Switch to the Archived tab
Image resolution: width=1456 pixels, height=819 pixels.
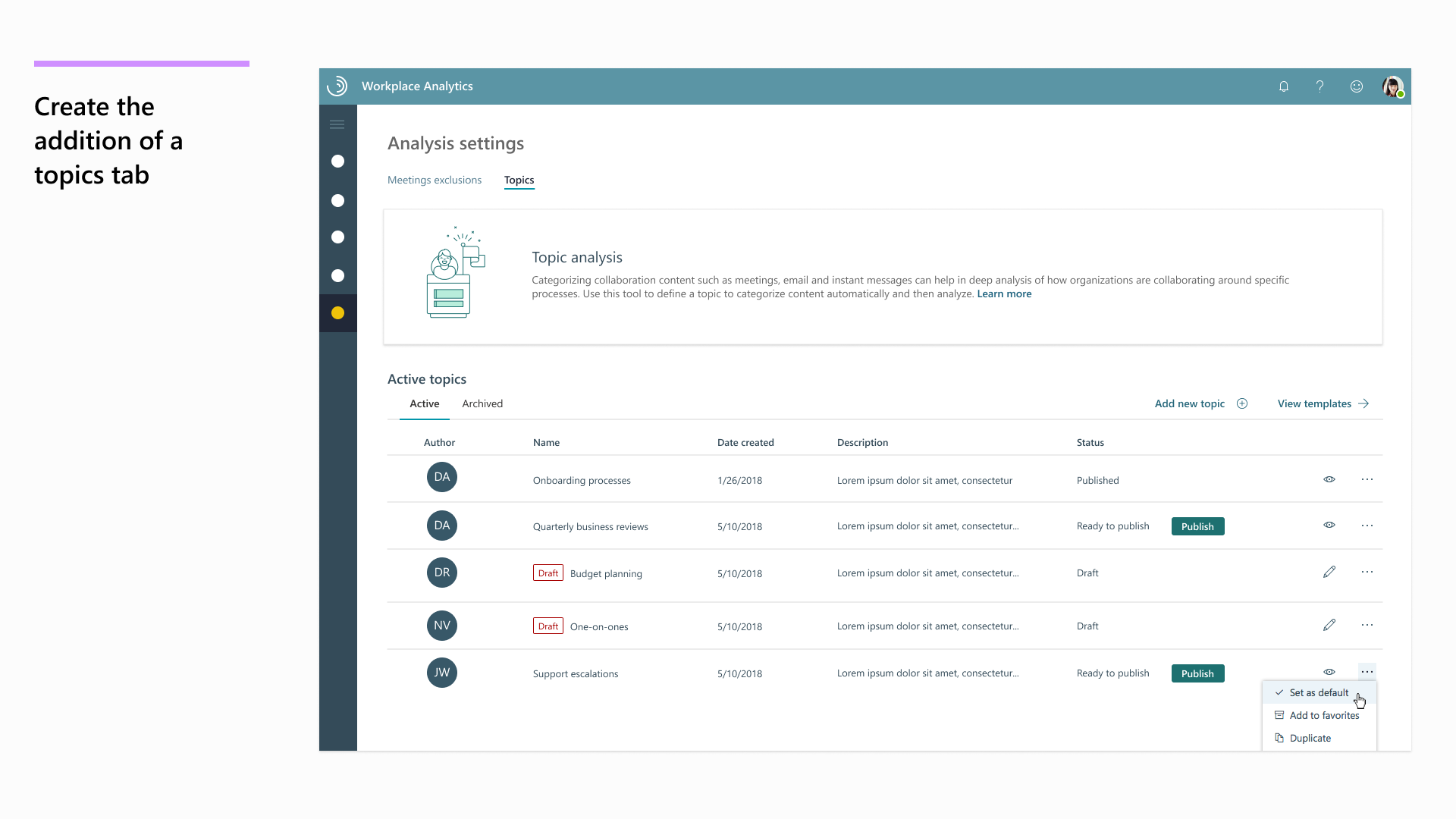coord(482,403)
